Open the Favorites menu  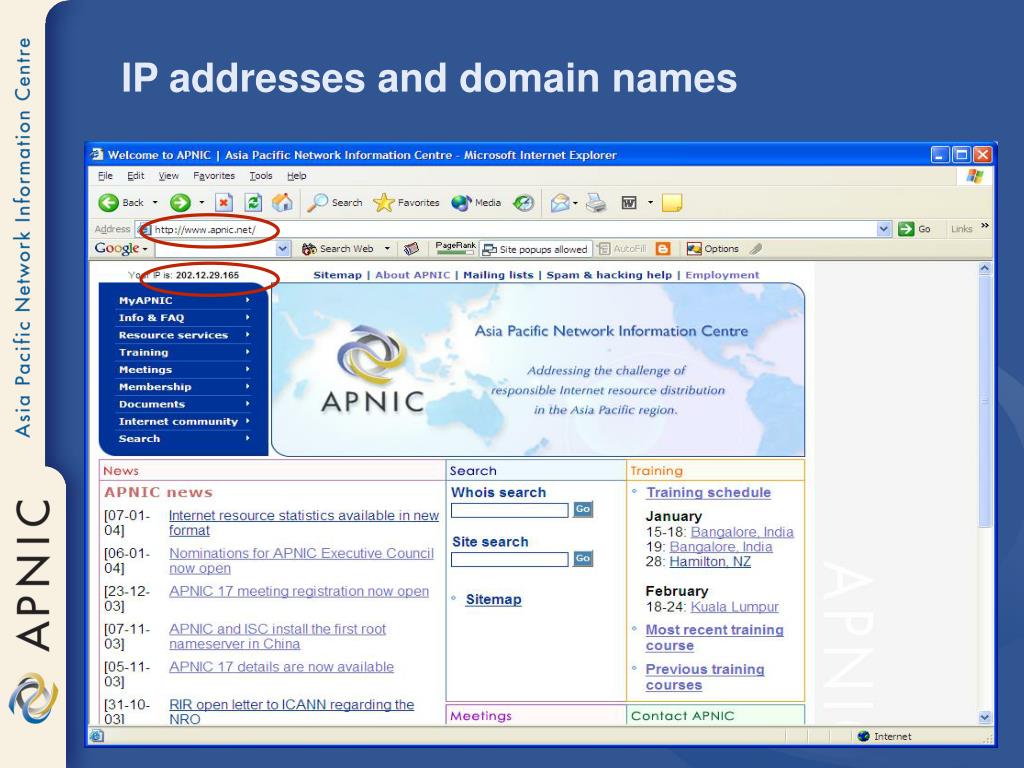pyautogui.click(x=214, y=176)
